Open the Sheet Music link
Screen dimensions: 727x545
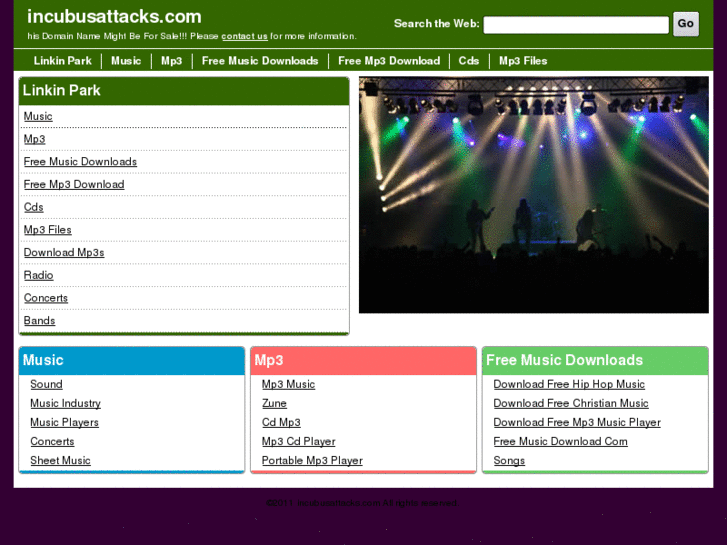click(60, 461)
